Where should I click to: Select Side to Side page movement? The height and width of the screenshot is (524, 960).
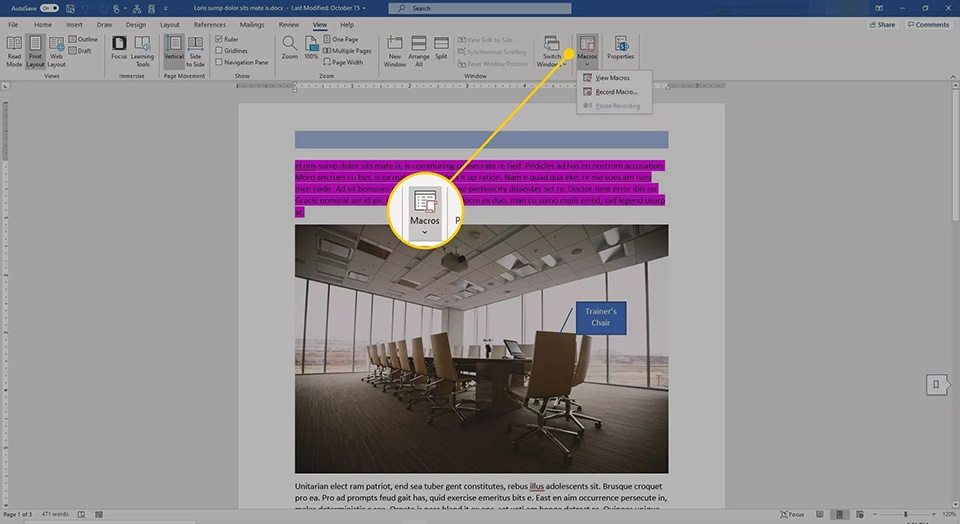pos(195,51)
